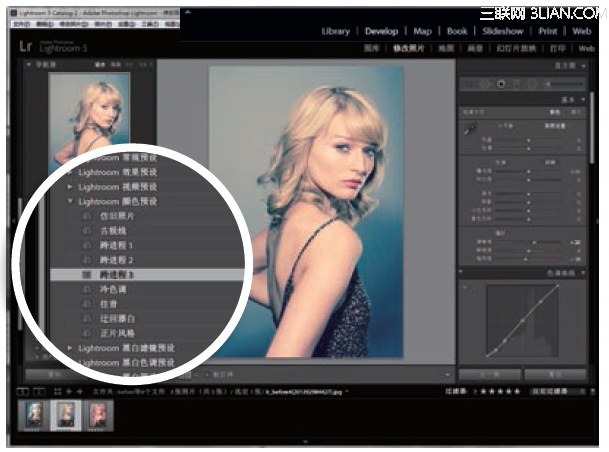609x452 pixels.
Task: Open the 修改照片 Develop module
Action: pyautogui.click(x=409, y=48)
